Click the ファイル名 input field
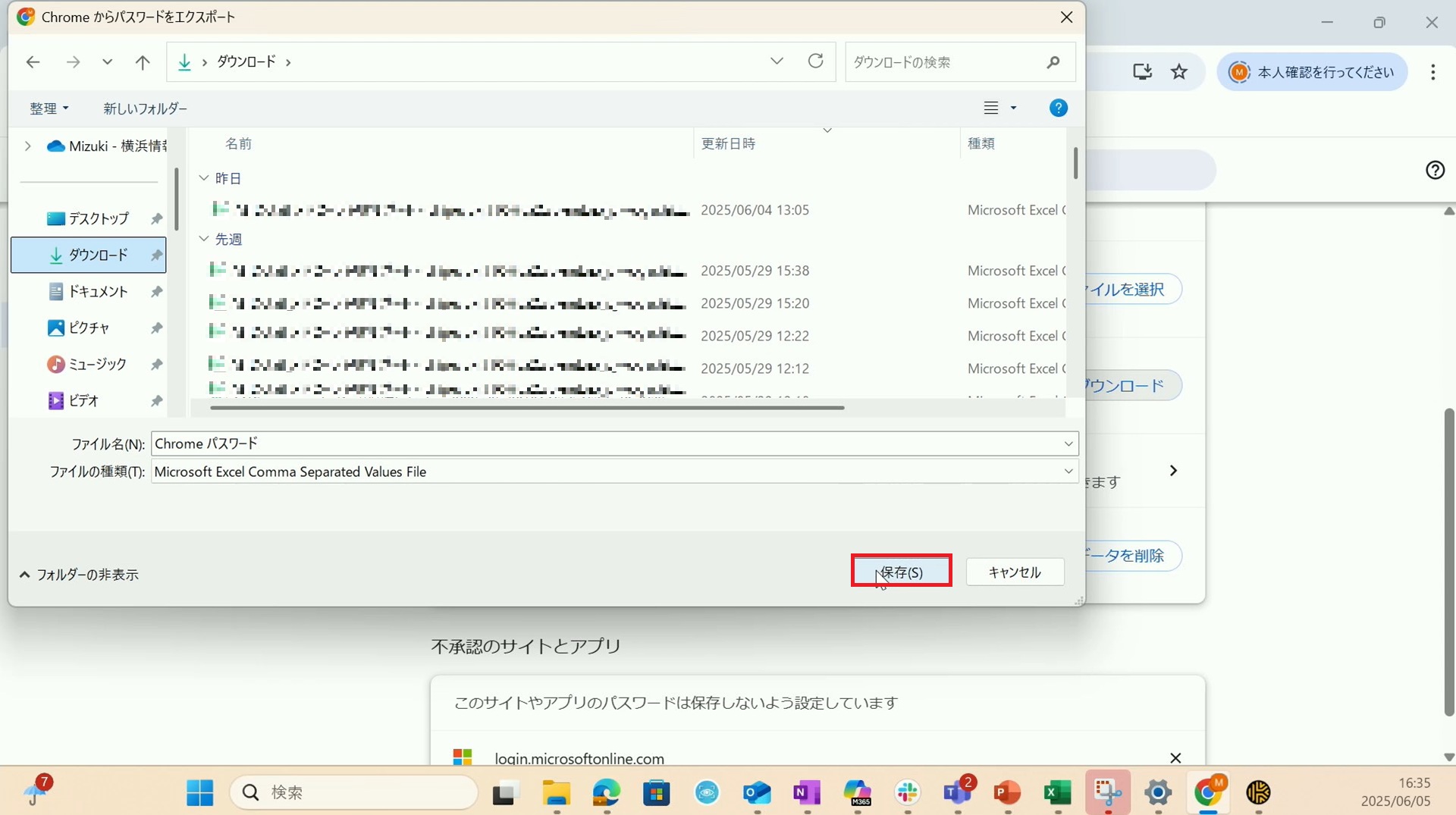The image size is (1456, 815). [x=607, y=444]
